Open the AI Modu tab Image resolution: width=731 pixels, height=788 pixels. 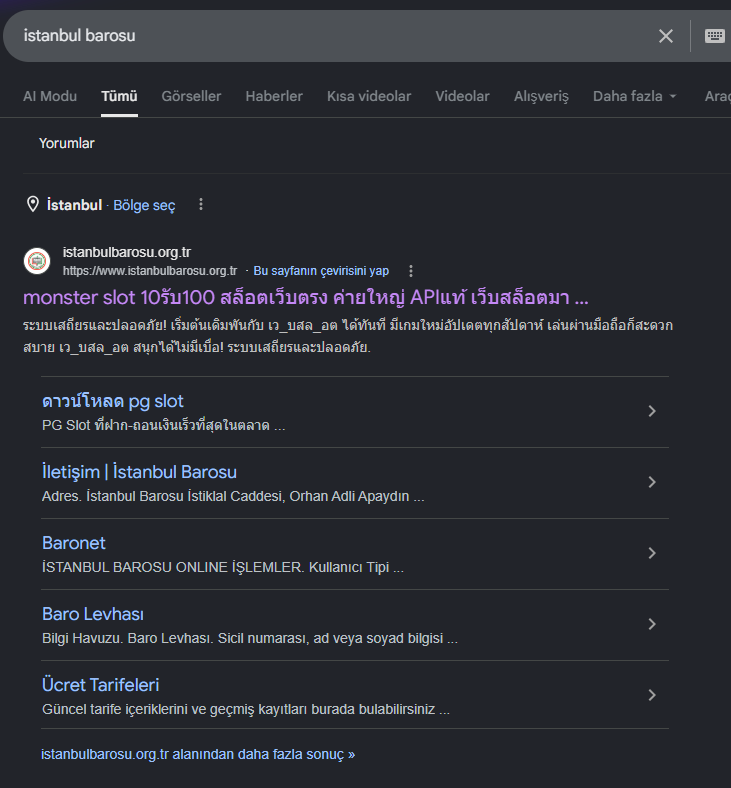(x=50, y=96)
